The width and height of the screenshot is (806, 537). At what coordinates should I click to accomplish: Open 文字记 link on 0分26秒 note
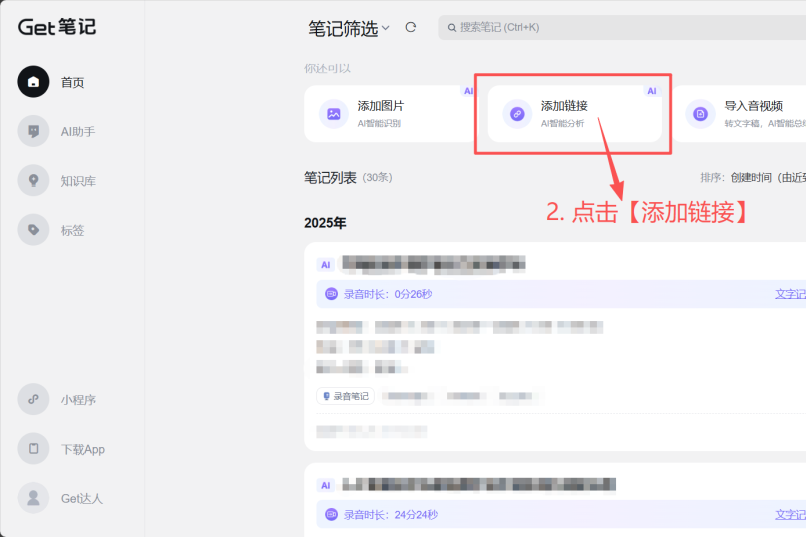[x=791, y=294]
